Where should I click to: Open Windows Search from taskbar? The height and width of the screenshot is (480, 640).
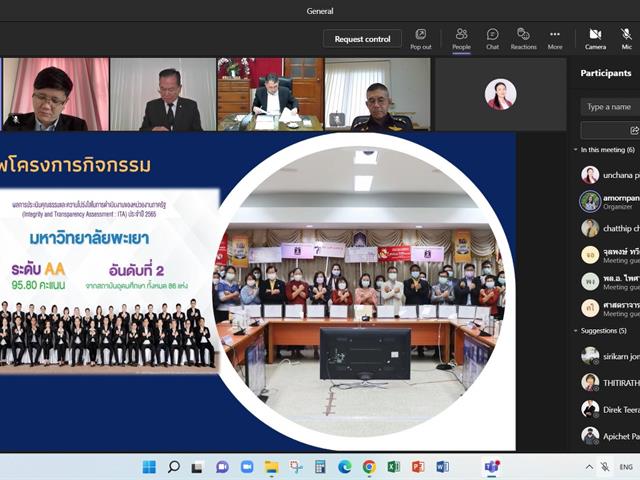(173, 467)
